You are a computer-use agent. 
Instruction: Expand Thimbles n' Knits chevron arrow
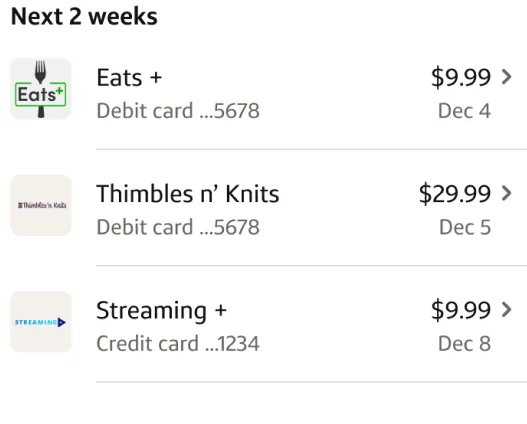[x=506, y=194]
